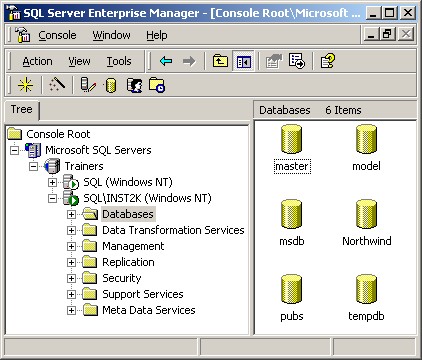Viewport: 422px width, 360px height.
Task: Expand the Support Services node
Action: coord(71,294)
